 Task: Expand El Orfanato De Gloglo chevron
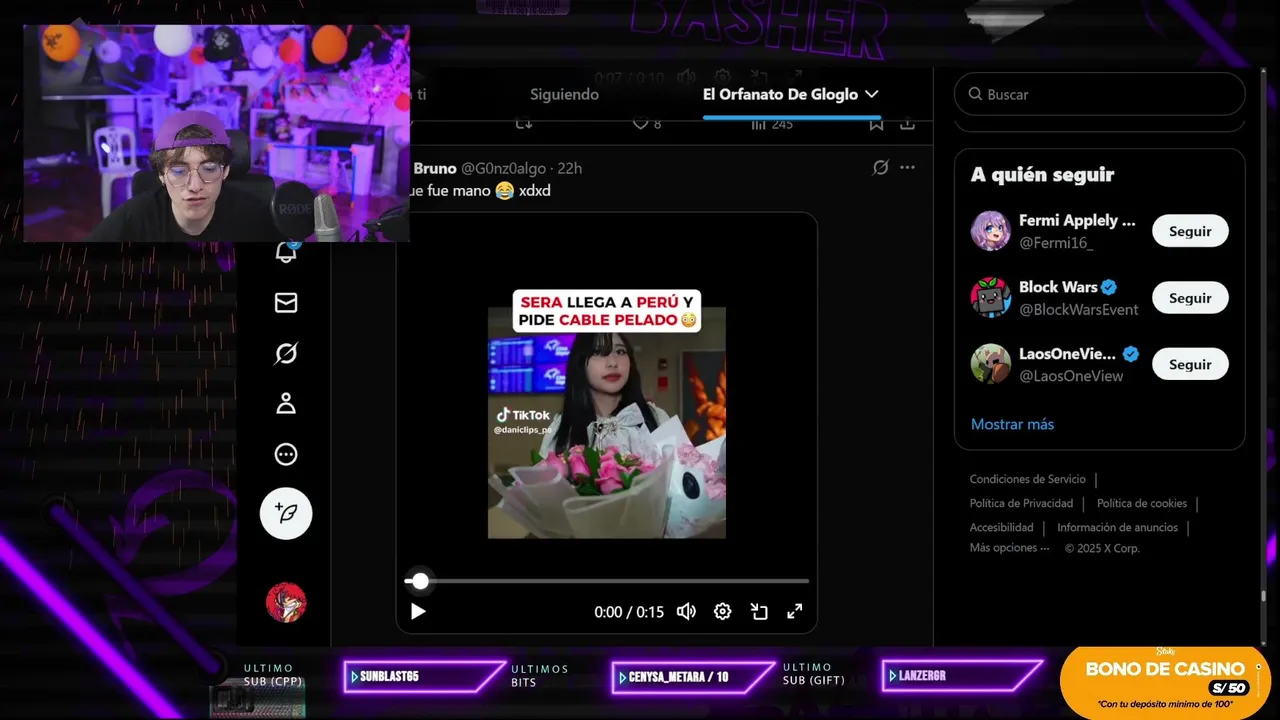click(x=871, y=94)
